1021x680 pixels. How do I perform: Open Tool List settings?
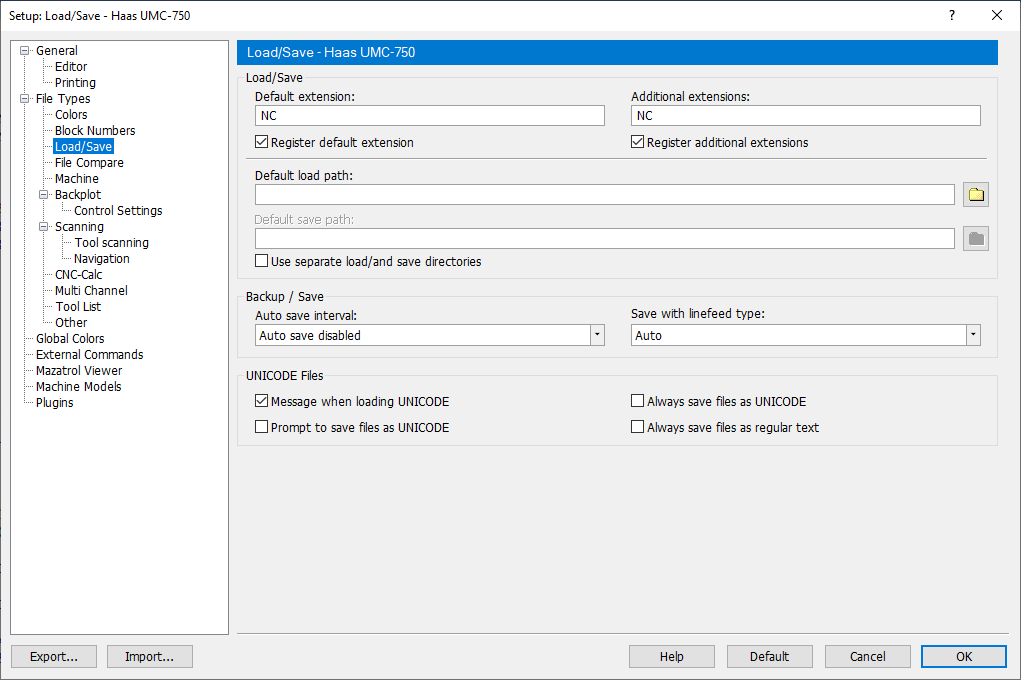click(78, 306)
